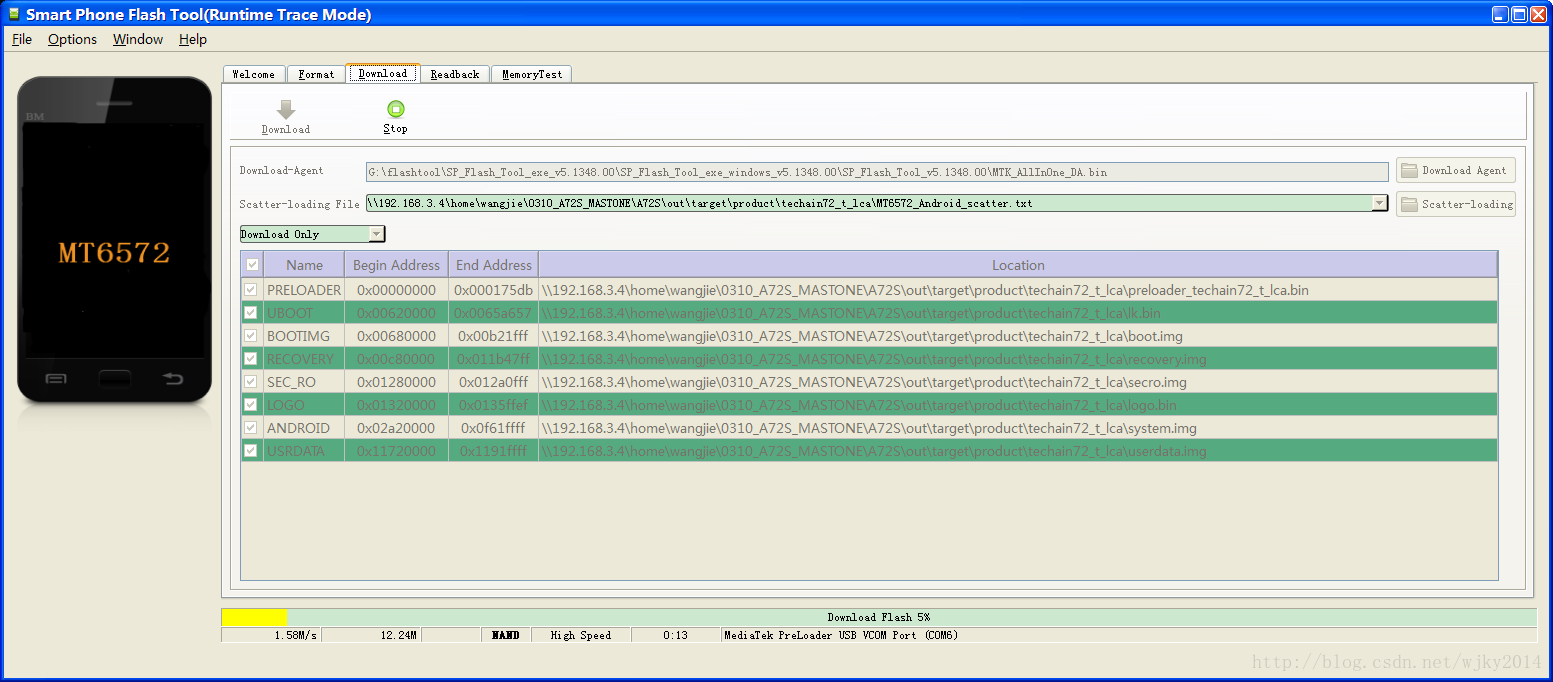1553x682 pixels.
Task: Open the File menu
Action: 22,39
